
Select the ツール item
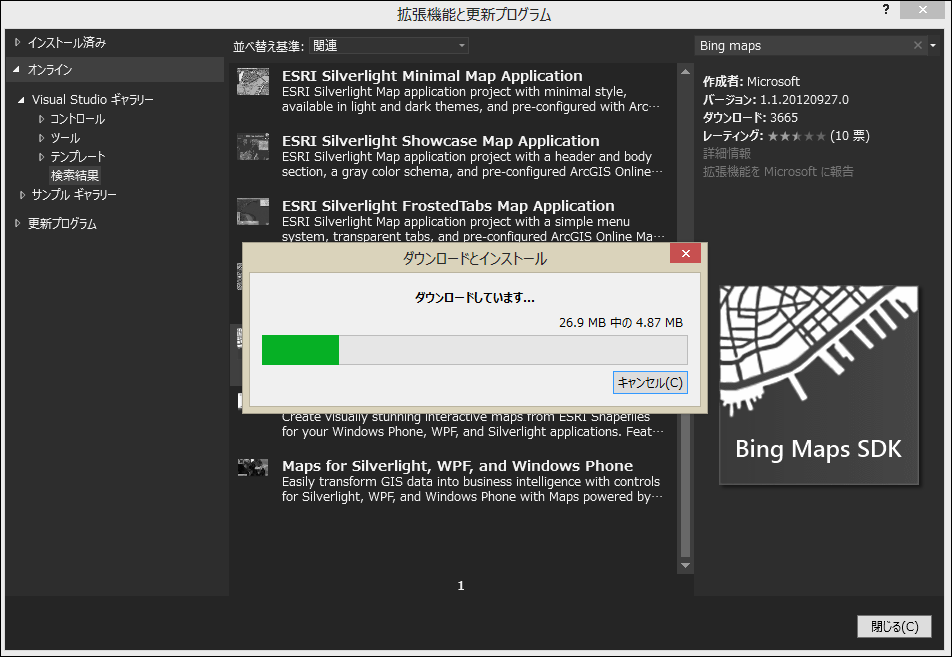pos(65,138)
